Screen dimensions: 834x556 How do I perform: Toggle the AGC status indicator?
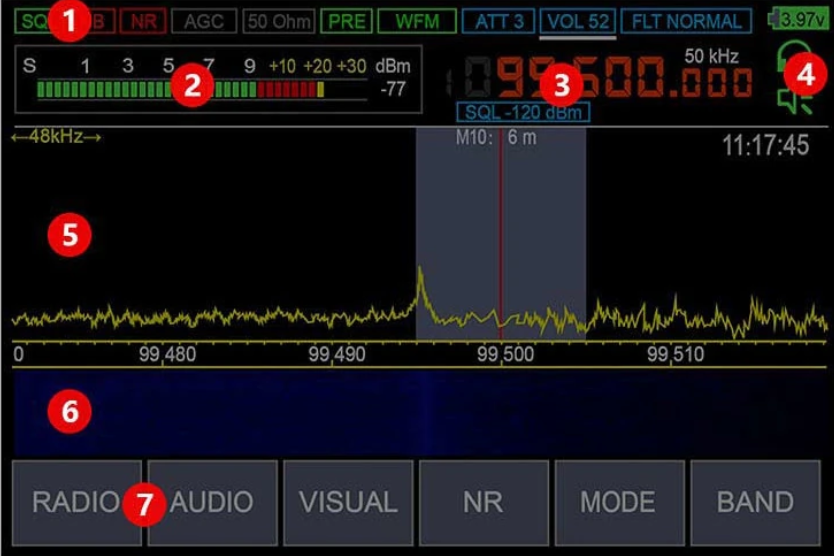pos(203,21)
